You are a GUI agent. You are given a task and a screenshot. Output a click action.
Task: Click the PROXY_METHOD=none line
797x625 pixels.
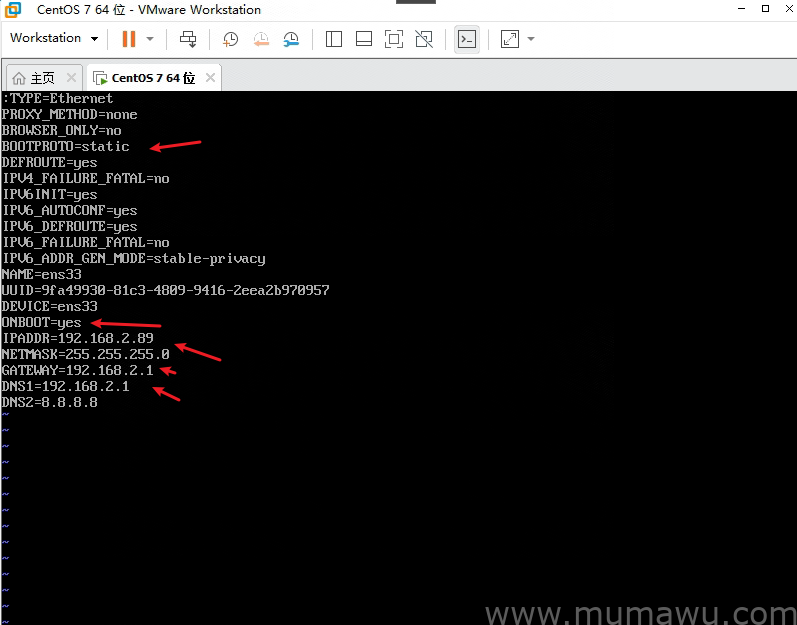click(70, 114)
